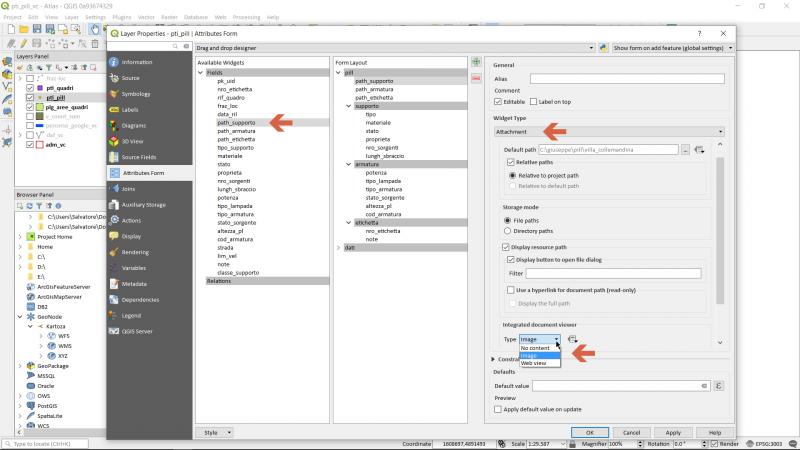Screen dimensions: 800x450
Task: Open expression editor for Default value
Action: pos(718,386)
